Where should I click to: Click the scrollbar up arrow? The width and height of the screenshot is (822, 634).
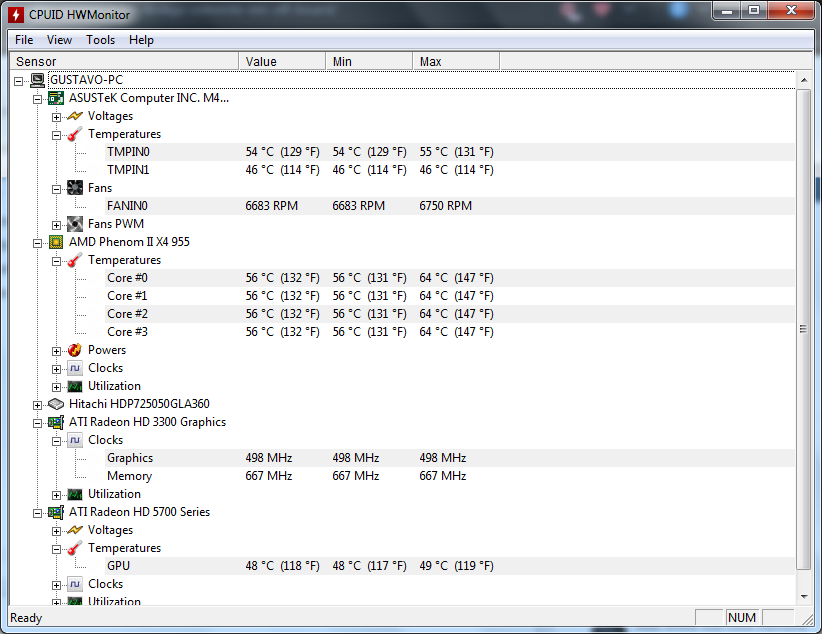[x=804, y=80]
